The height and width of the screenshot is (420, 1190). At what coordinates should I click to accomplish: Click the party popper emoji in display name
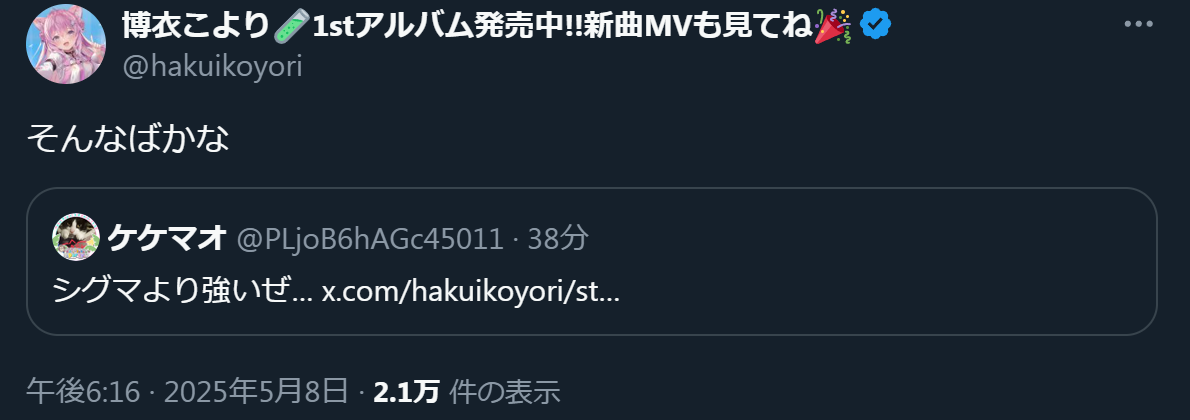click(833, 26)
